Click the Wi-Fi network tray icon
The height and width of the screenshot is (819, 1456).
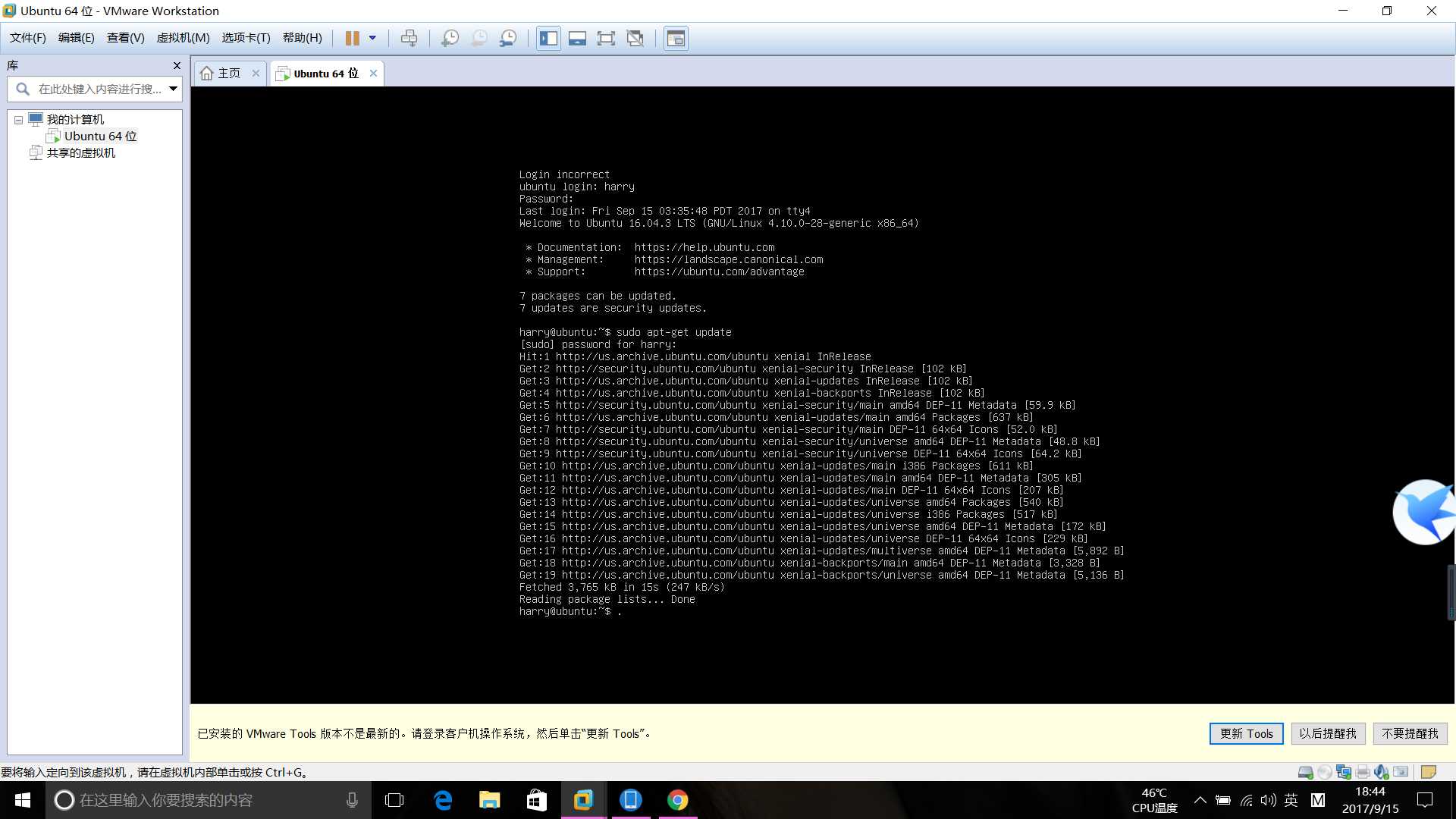pyautogui.click(x=1246, y=800)
